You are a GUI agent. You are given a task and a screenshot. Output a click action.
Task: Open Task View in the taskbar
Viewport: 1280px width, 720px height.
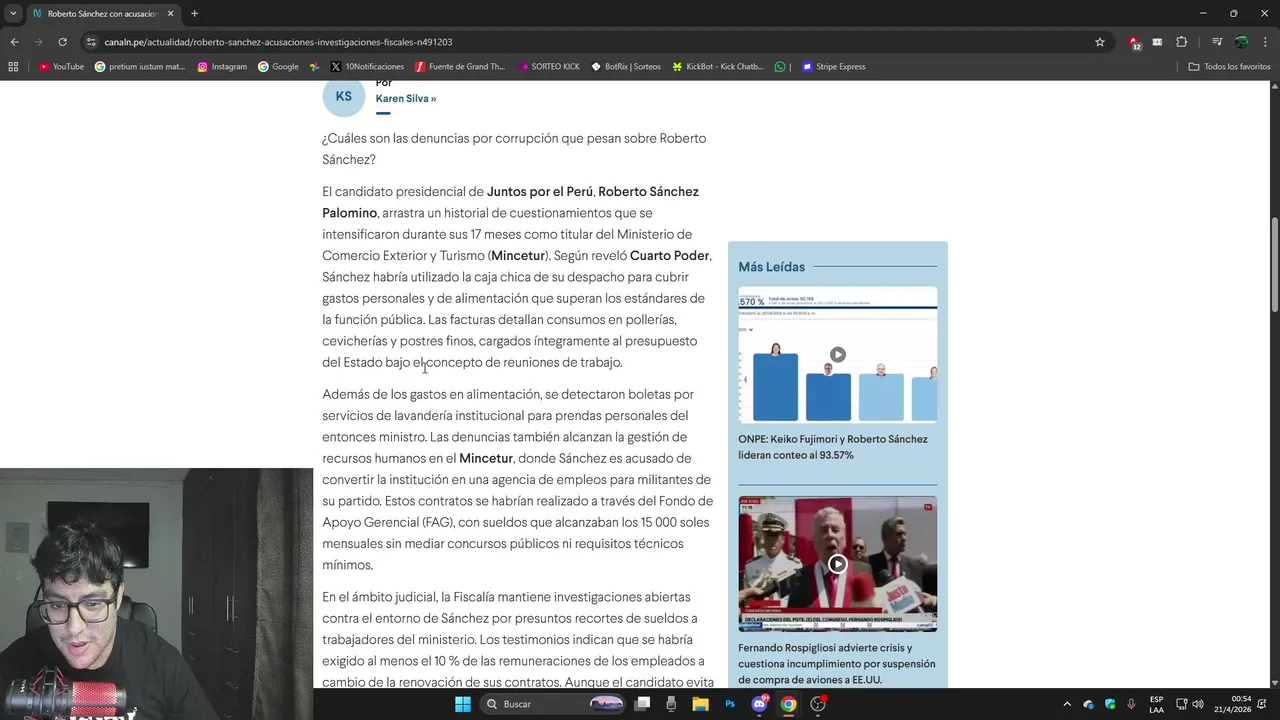pyautogui.click(x=643, y=704)
